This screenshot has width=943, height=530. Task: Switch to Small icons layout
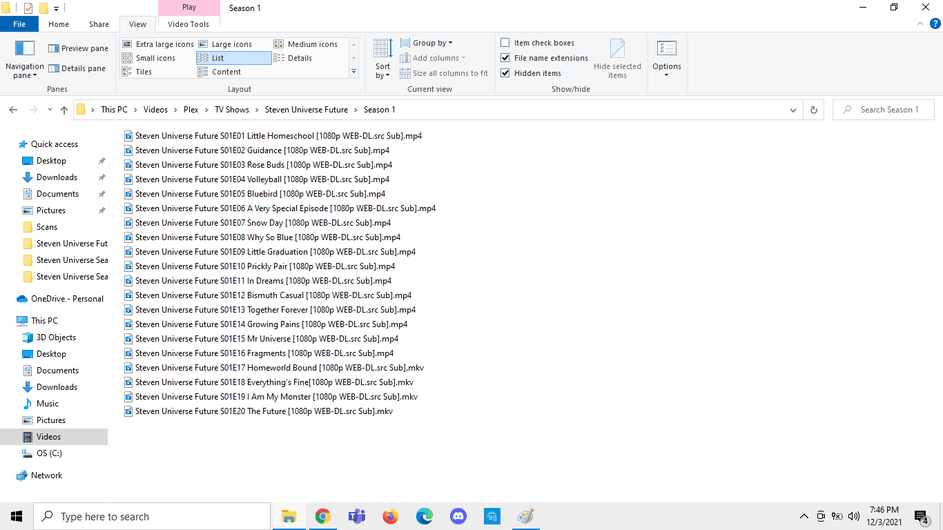(149, 58)
